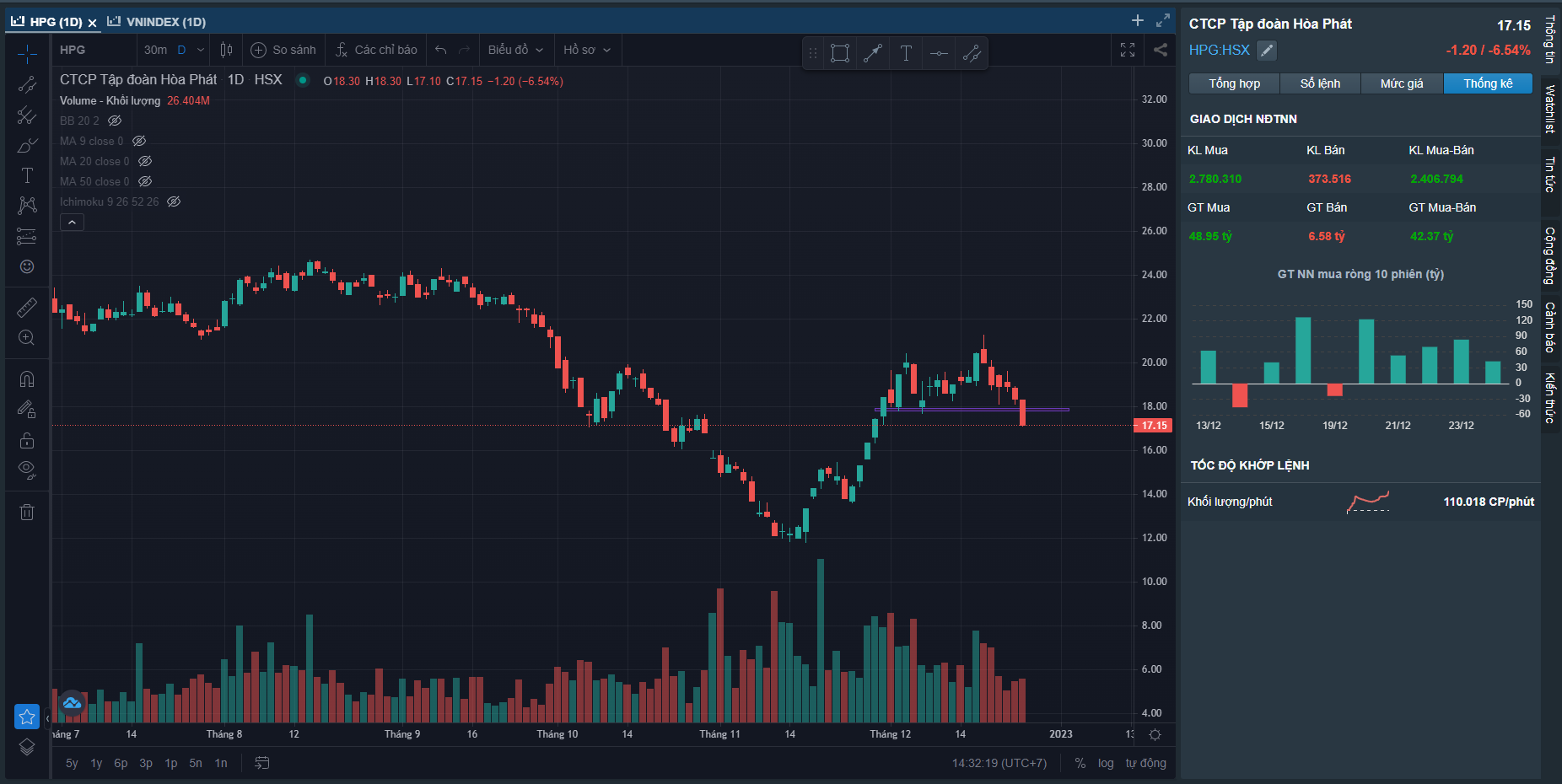Viewport: 1562px width, 784px height.
Task: Toggle the Ichimoku indicator eye icon
Action: tap(174, 201)
